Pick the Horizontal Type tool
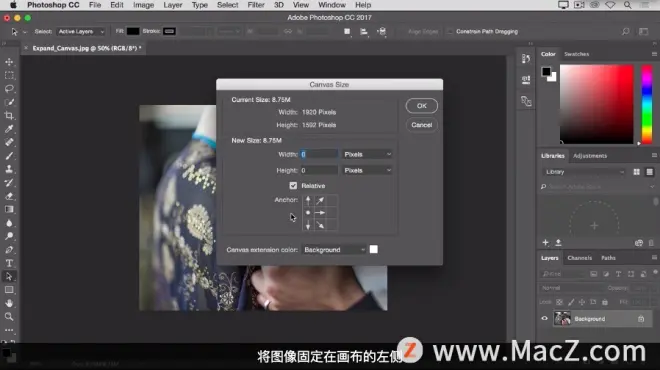660x370 pixels. tap(9, 263)
